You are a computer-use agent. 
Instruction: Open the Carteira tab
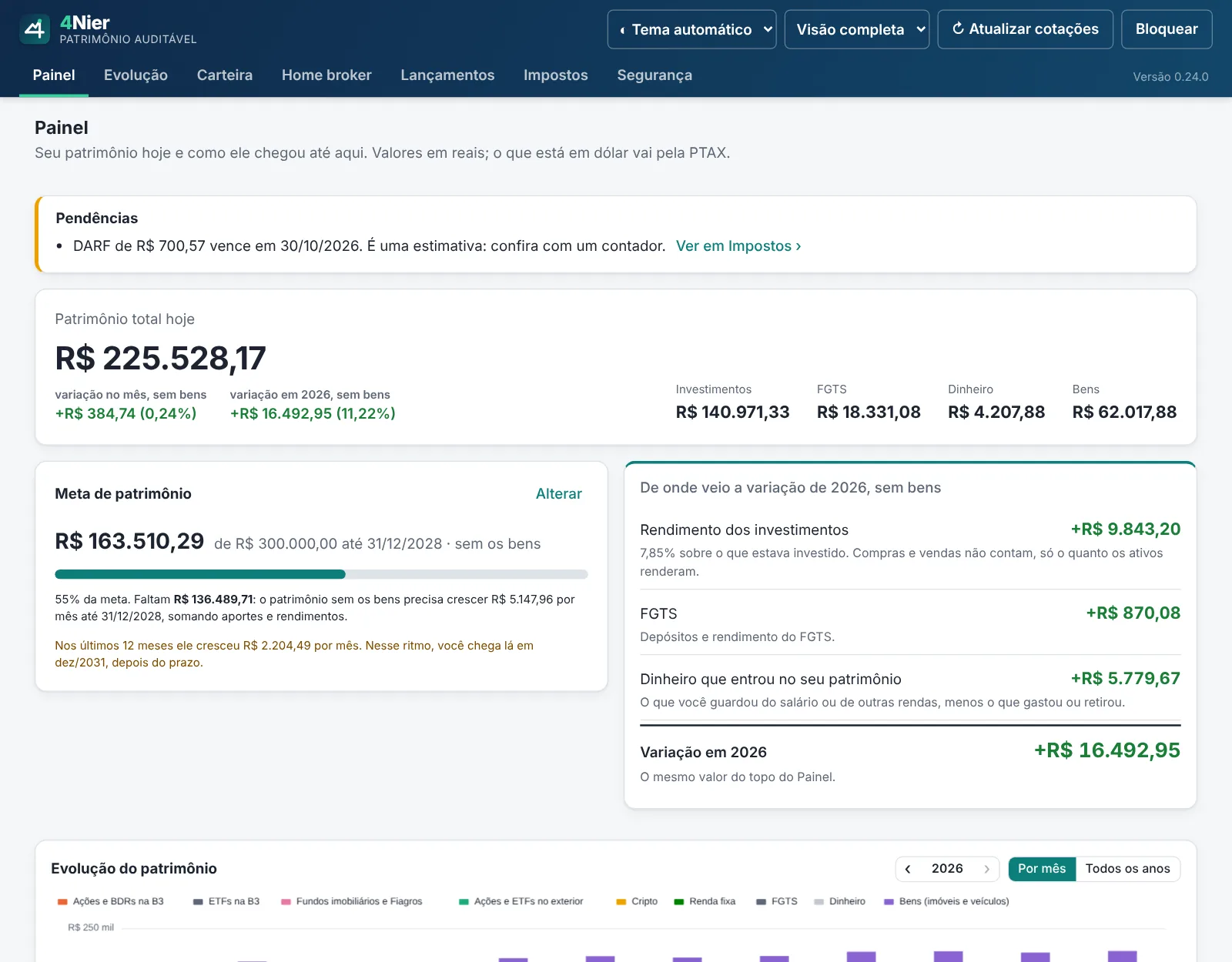point(225,75)
